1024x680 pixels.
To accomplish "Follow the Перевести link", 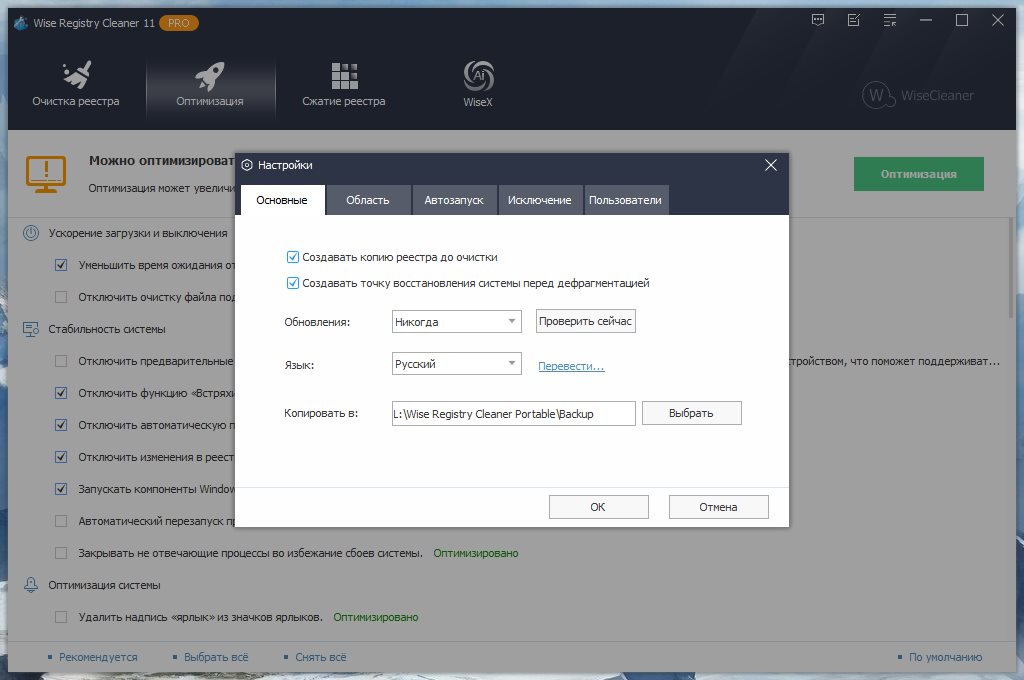I will 571,366.
